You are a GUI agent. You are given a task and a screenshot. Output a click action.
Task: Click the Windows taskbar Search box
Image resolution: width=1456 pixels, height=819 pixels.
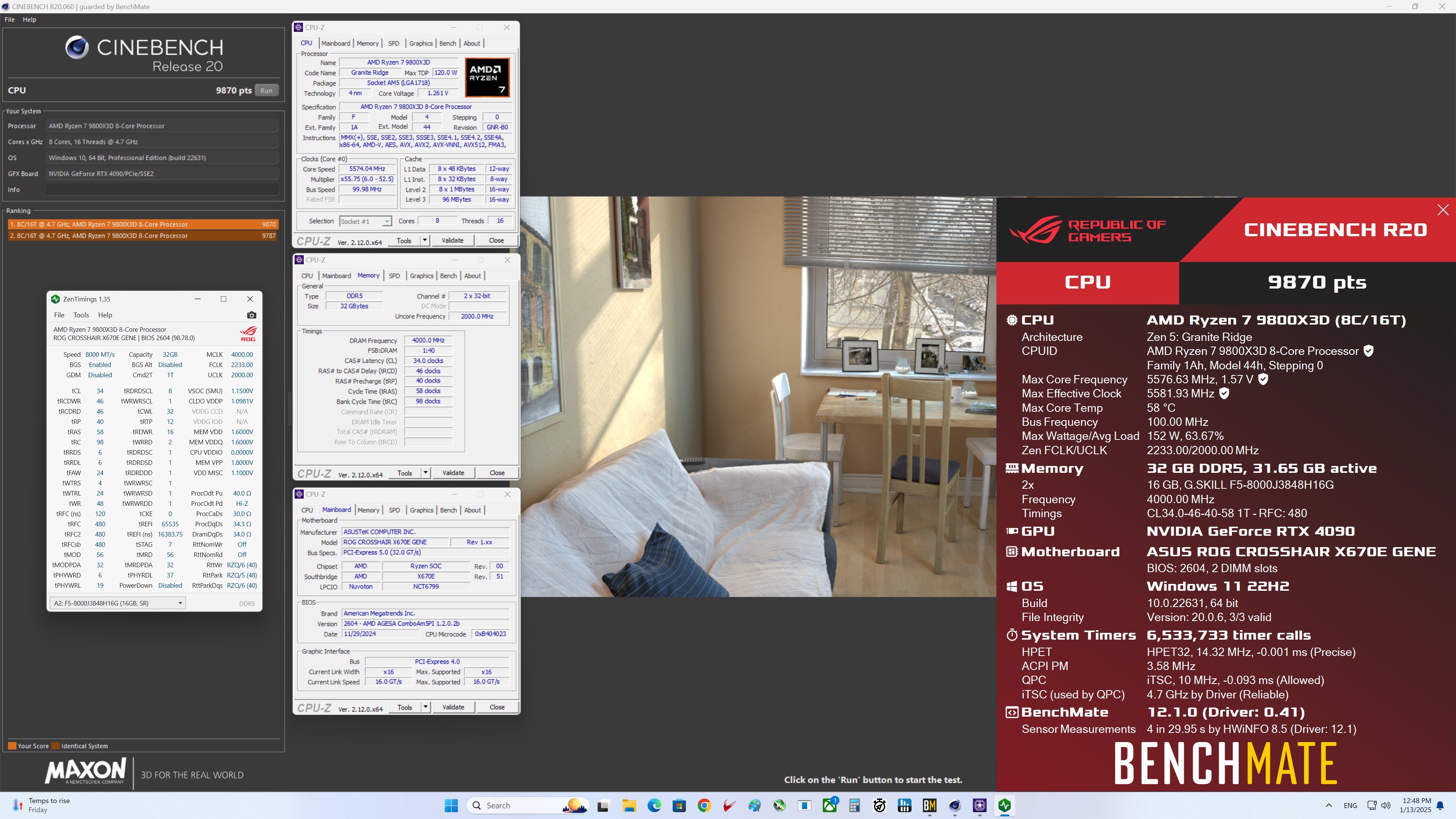coord(528,805)
